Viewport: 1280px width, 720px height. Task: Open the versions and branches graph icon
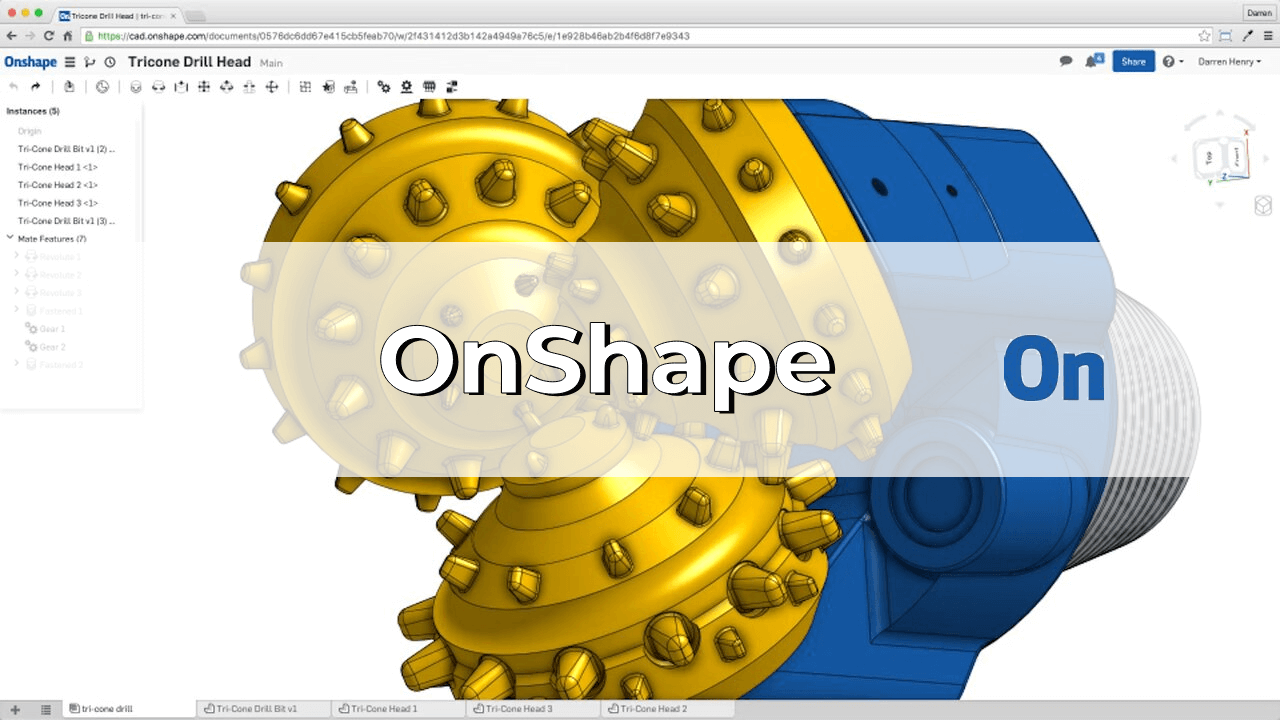[x=90, y=62]
